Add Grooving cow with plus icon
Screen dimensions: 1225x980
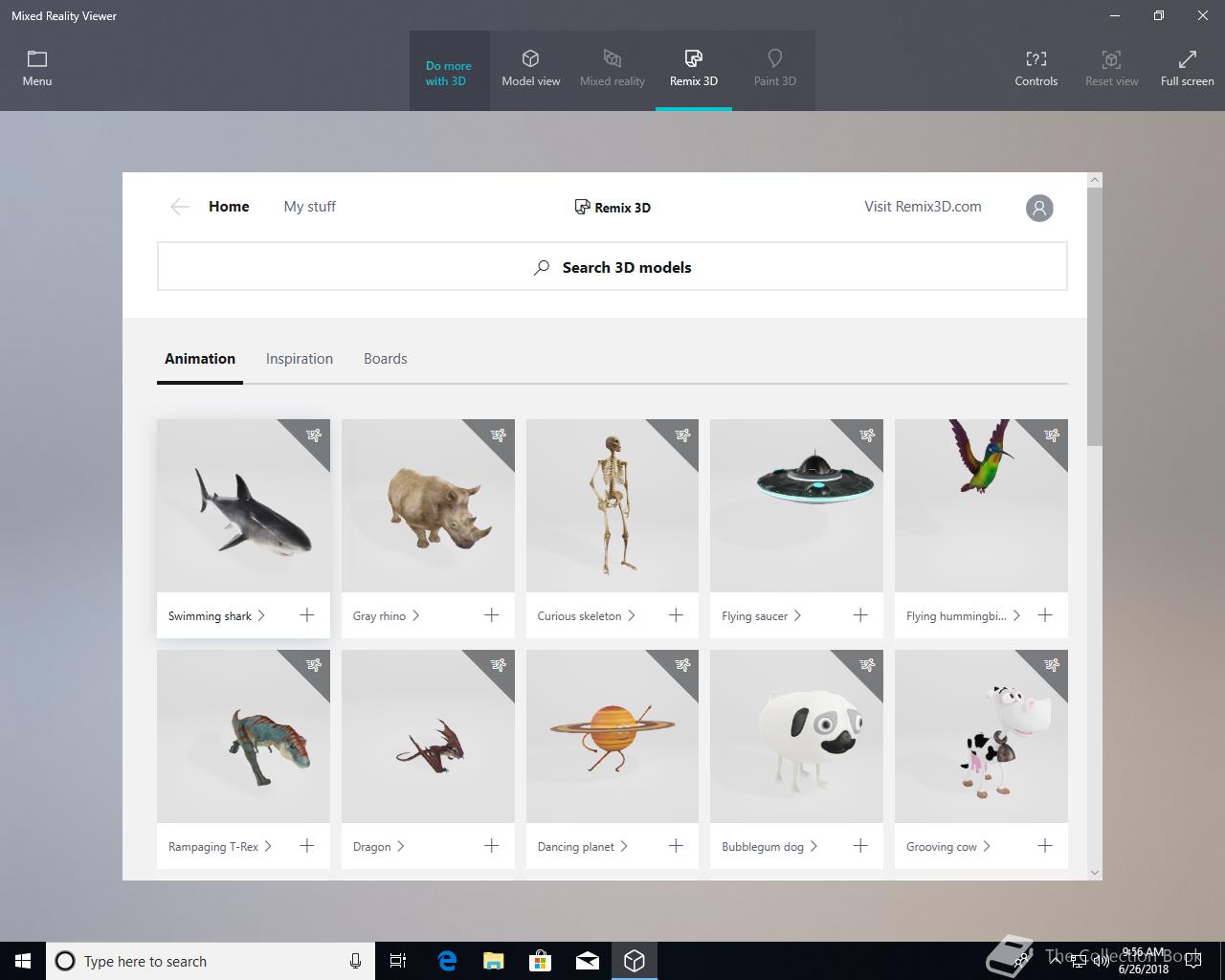click(1045, 846)
